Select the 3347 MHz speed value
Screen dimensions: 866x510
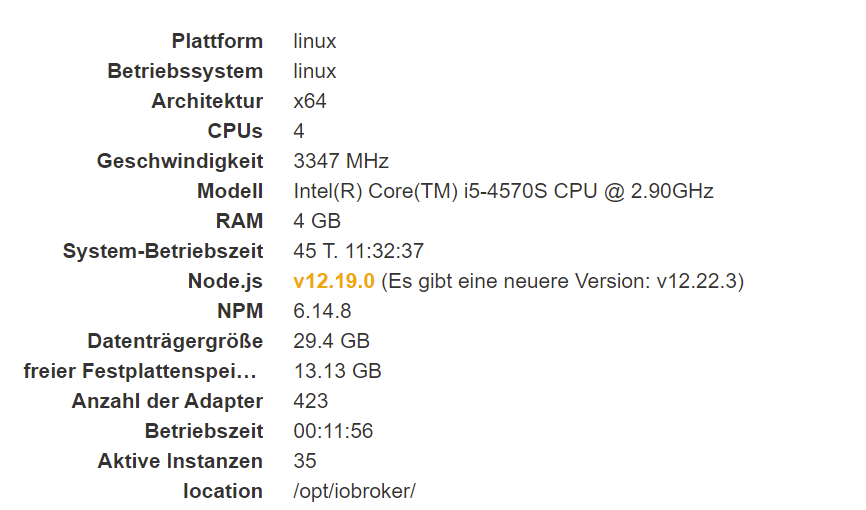click(x=341, y=161)
